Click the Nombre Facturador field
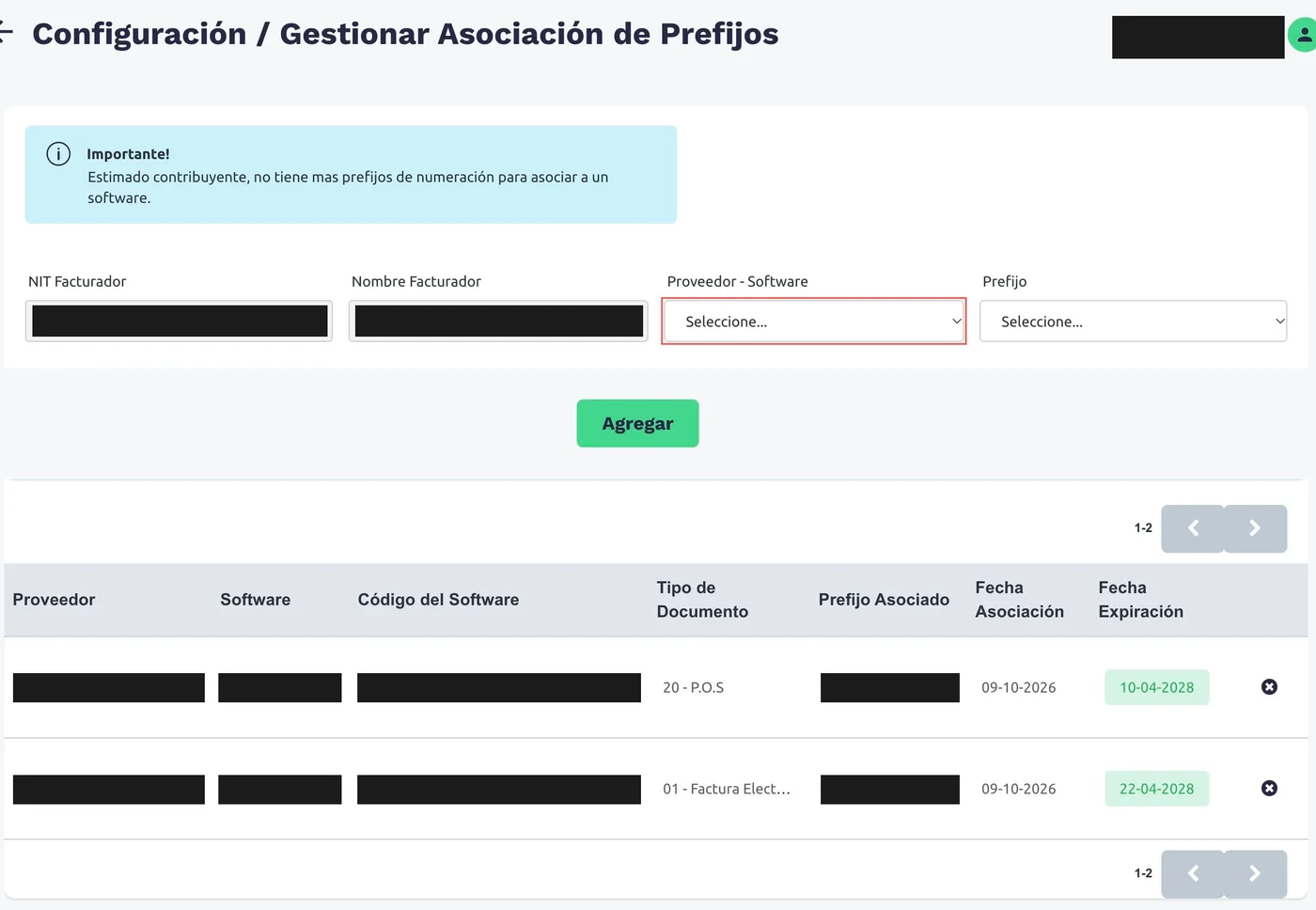 [498, 321]
